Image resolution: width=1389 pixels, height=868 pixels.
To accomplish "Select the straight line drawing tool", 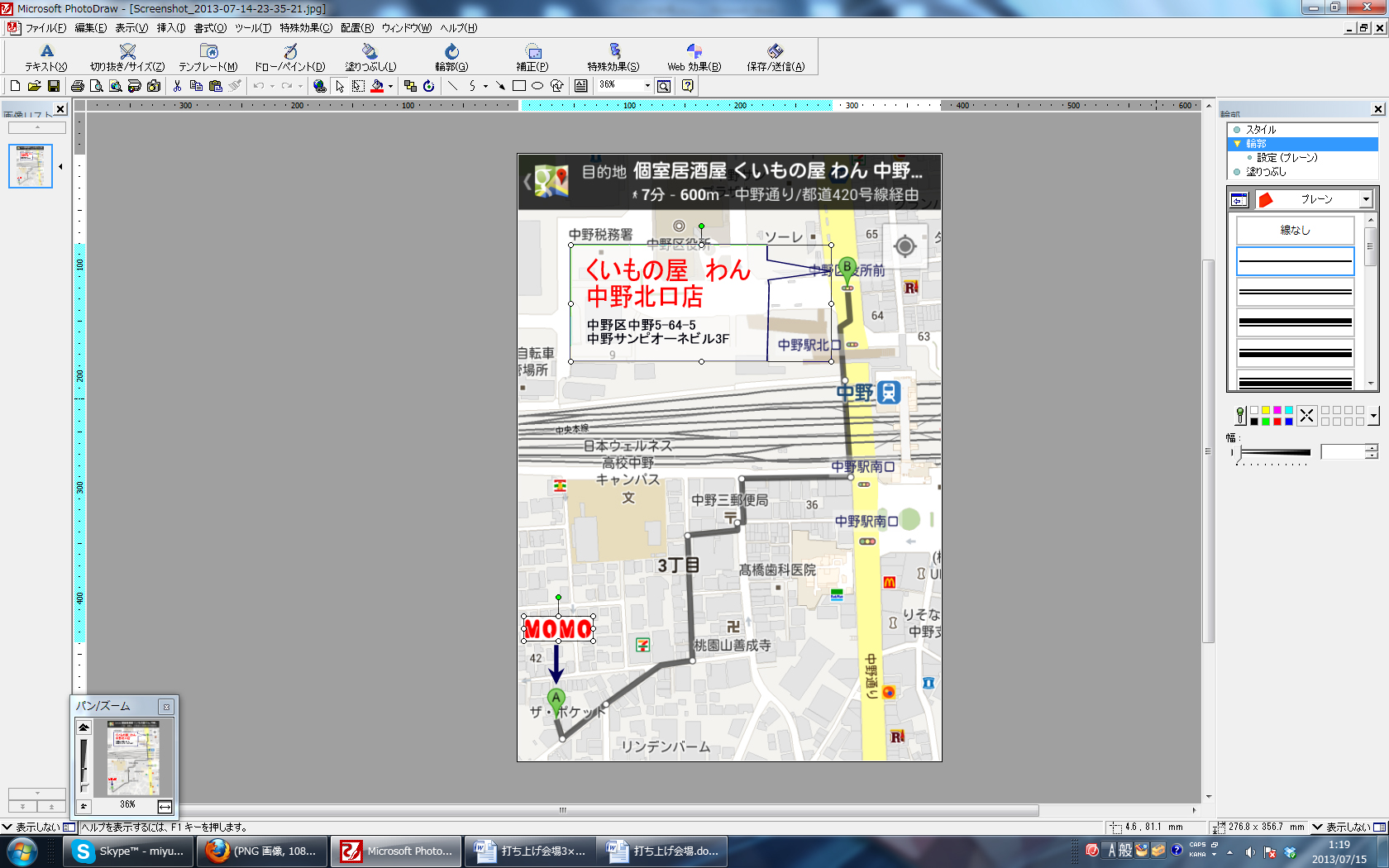I will pos(452,86).
